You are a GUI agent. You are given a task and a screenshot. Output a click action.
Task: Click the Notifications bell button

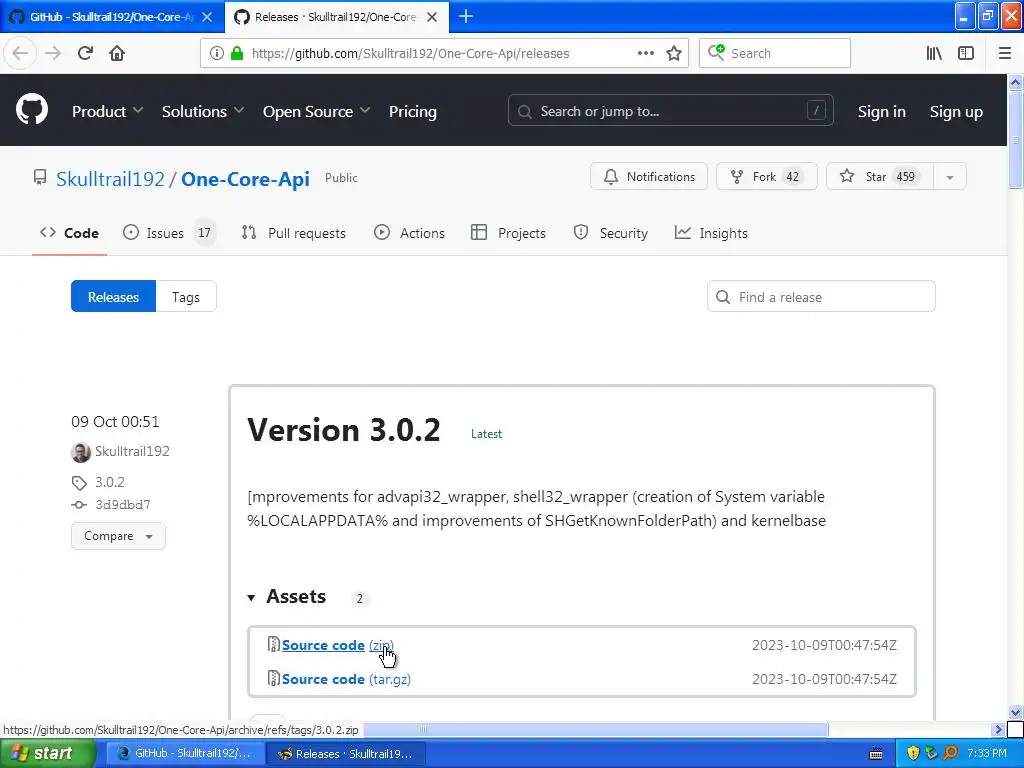pyautogui.click(x=648, y=176)
